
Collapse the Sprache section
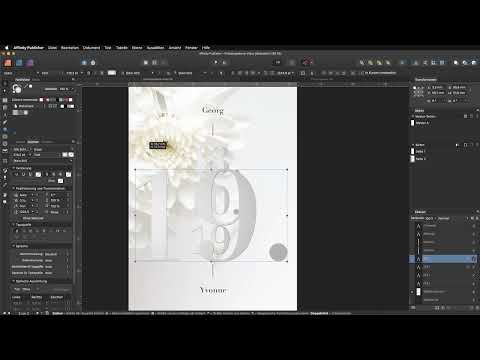14,246
